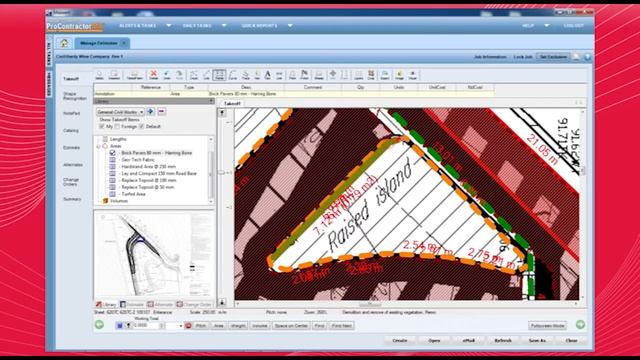Open the Quick Reports dropdown arrow
640x360 pixels.
[290, 26]
